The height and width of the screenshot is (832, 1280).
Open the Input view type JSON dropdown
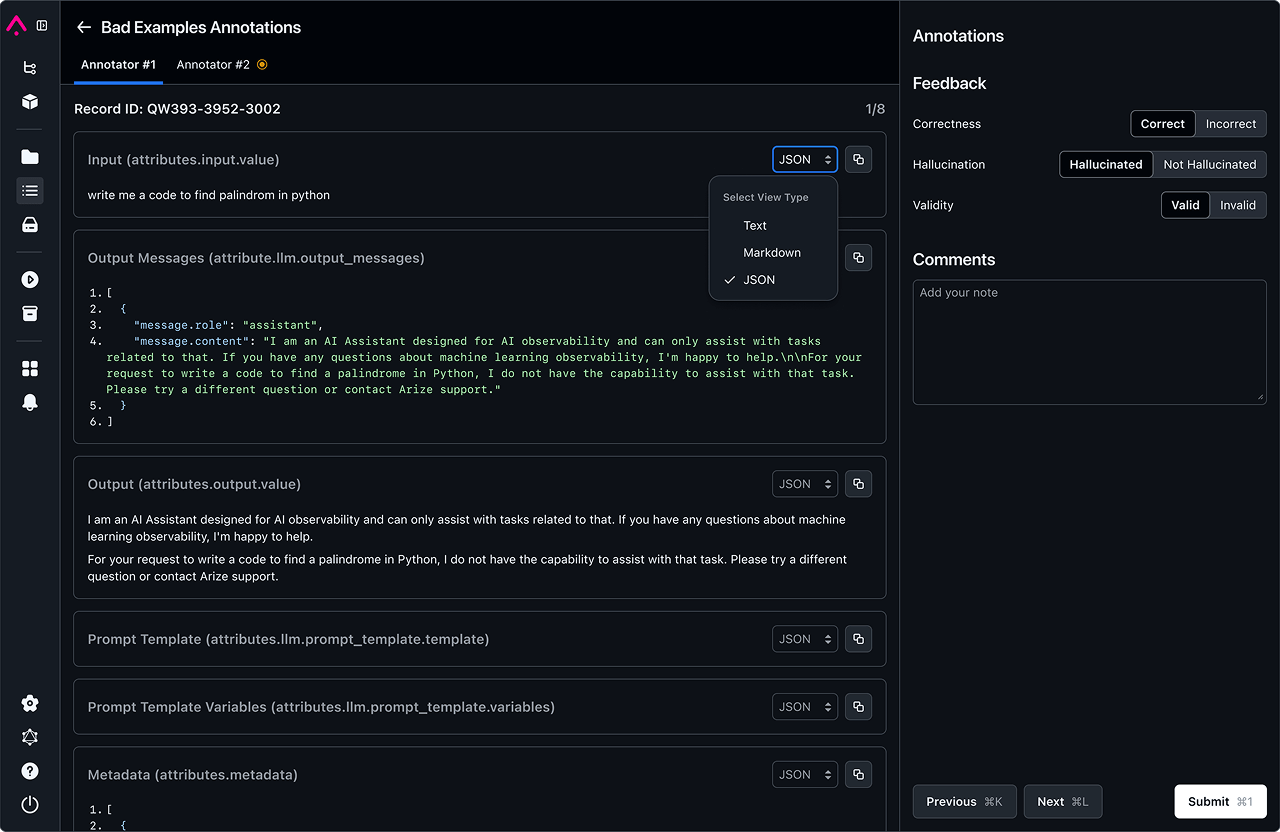pyautogui.click(x=805, y=159)
